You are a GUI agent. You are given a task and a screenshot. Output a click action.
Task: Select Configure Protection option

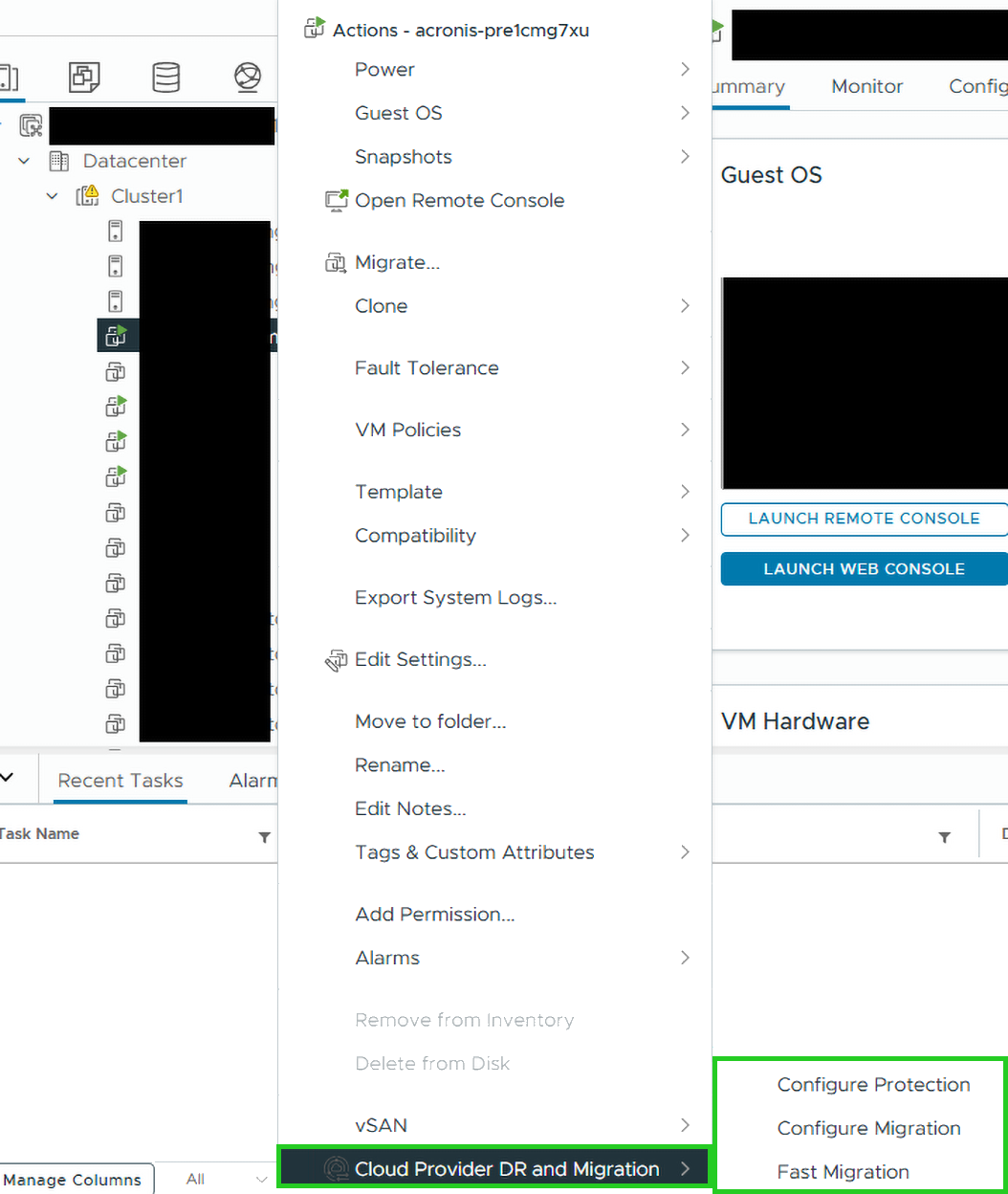[873, 1085]
